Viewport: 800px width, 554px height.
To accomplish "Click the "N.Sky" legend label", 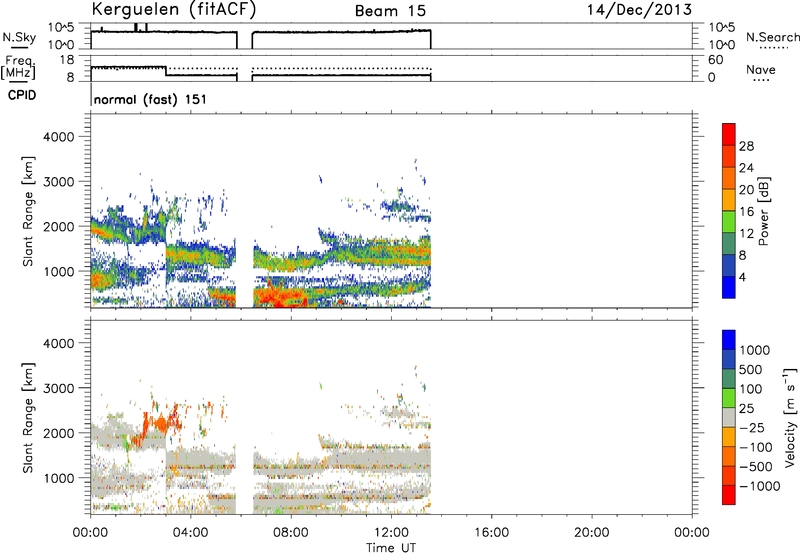I will pyautogui.click(x=19, y=37).
